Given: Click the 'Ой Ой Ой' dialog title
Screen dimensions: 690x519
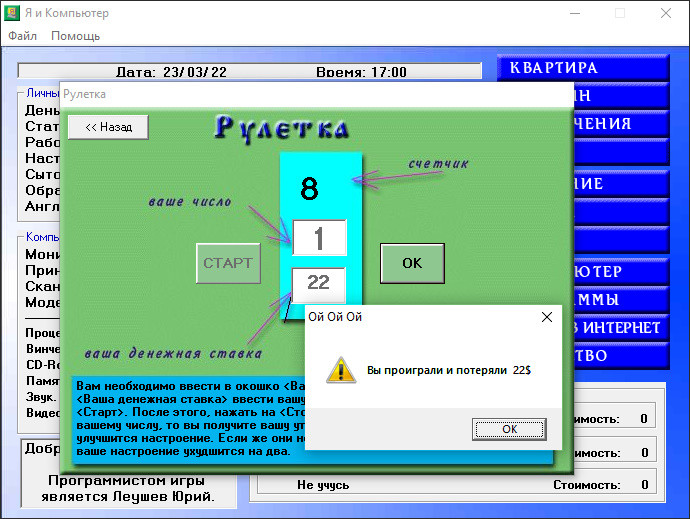Looking at the screenshot, I should tap(335, 317).
